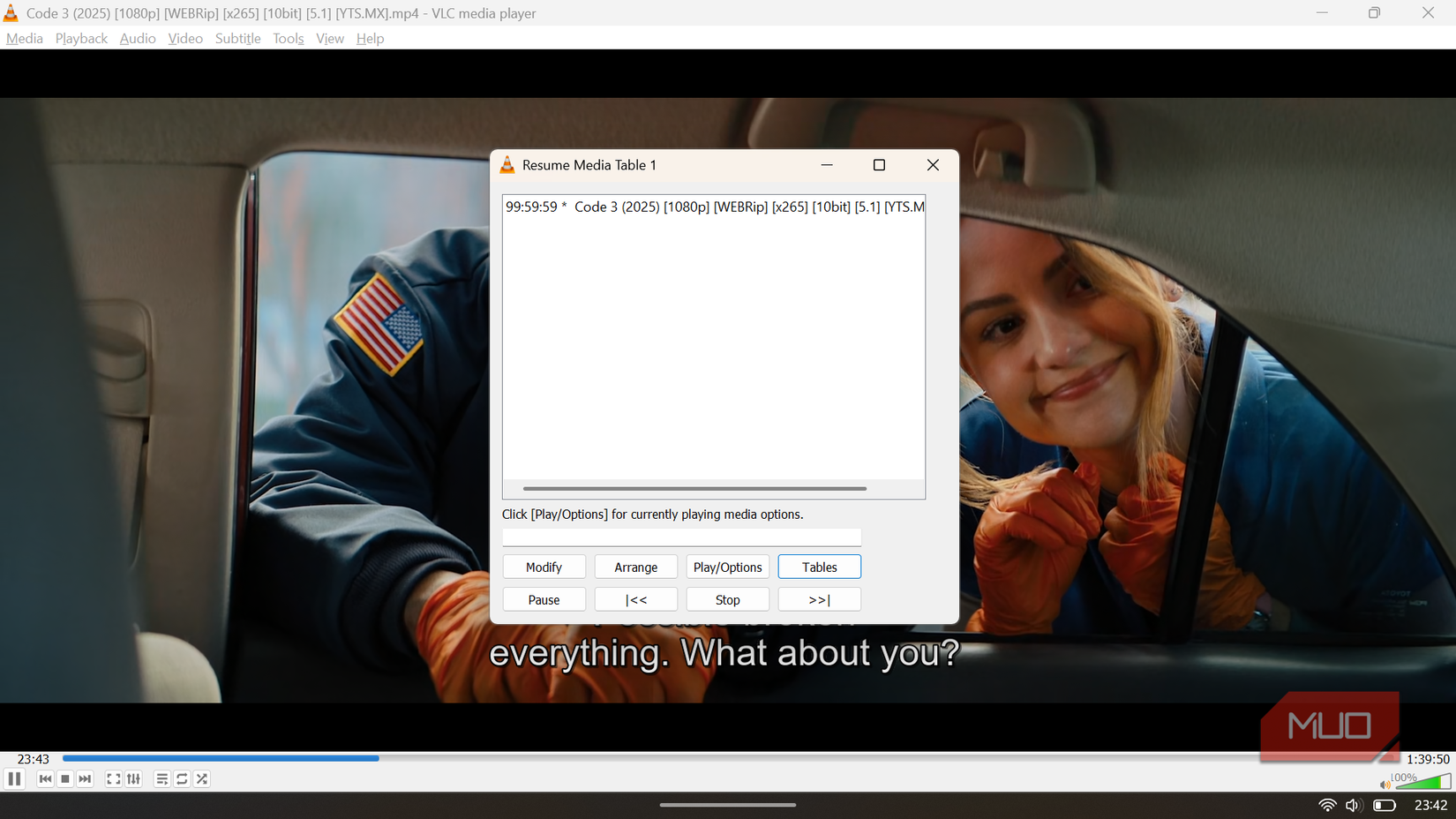Skip to the next media item
The width and height of the screenshot is (1456, 819).
coord(85,779)
